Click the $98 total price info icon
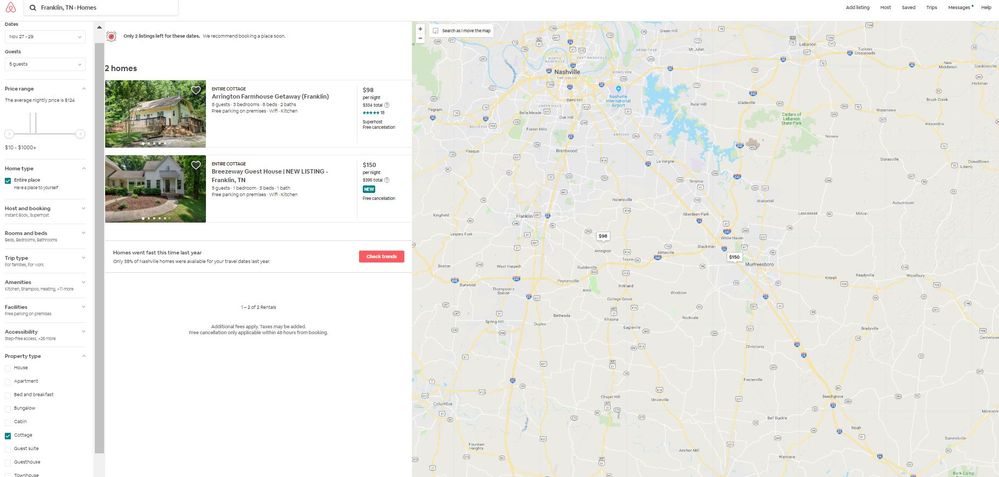Image resolution: width=999 pixels, height=477 pixels. (x=387, y=105)
